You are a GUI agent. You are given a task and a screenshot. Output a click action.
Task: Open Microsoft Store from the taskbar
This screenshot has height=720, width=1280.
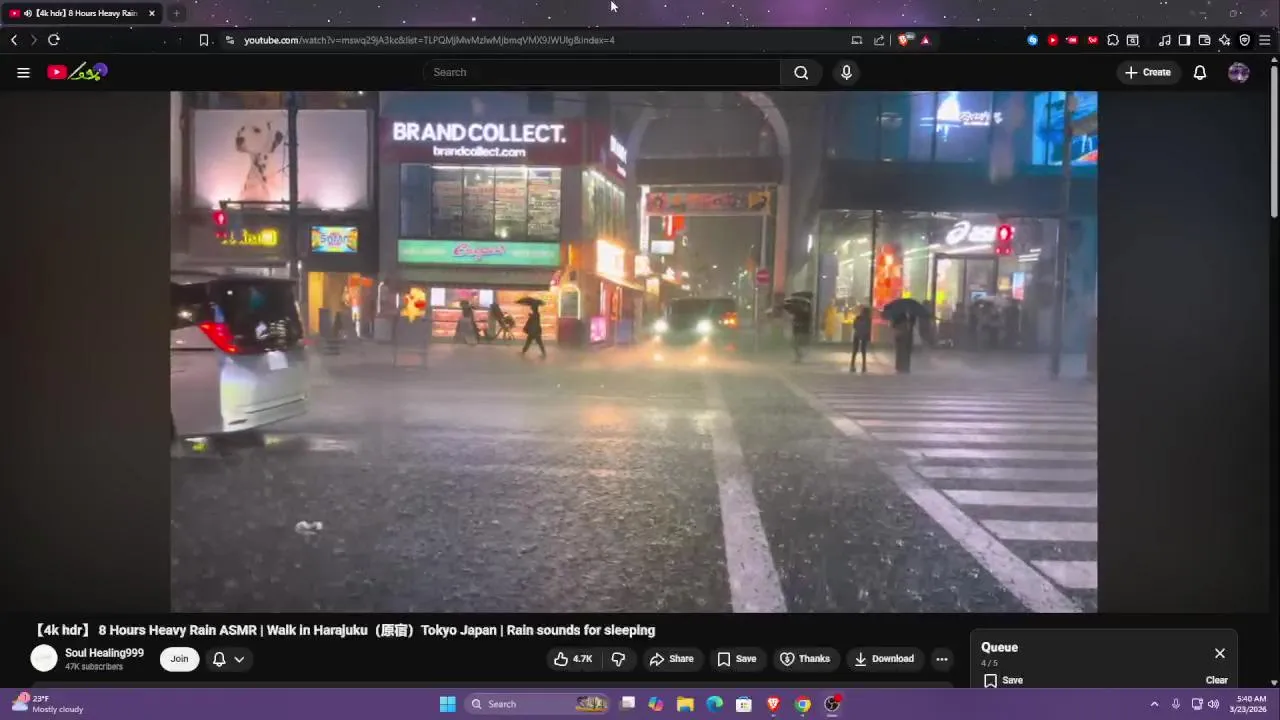(744, 704)
